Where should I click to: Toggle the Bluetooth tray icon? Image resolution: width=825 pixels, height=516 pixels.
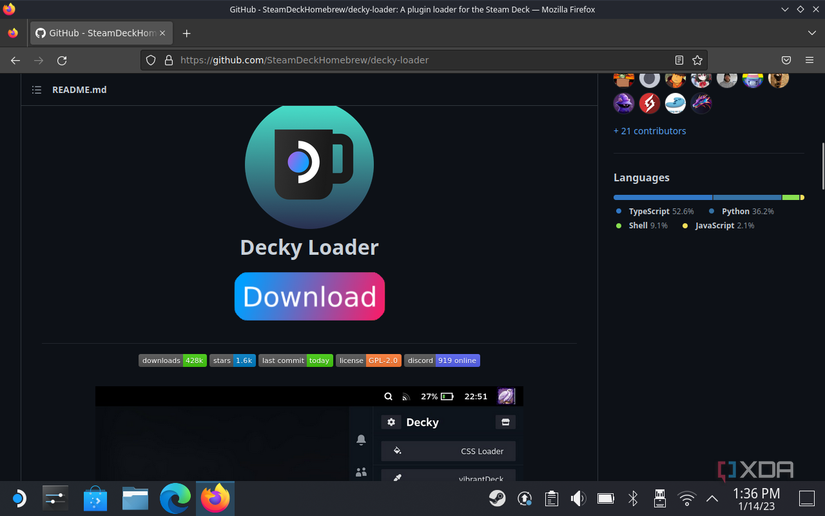pos(632,498)
